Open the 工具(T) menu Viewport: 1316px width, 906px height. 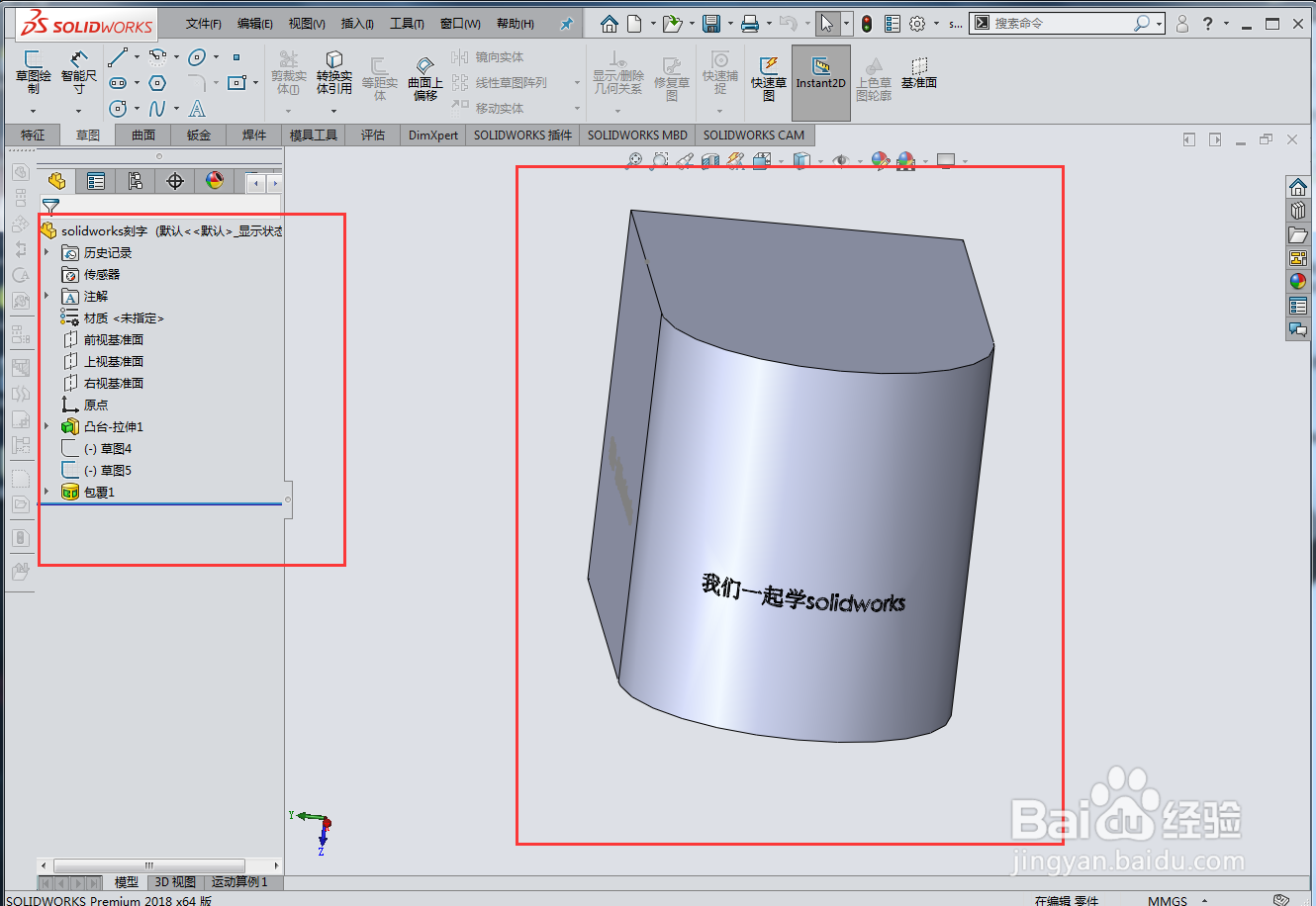pyautogui.click(x=407, y=24)
